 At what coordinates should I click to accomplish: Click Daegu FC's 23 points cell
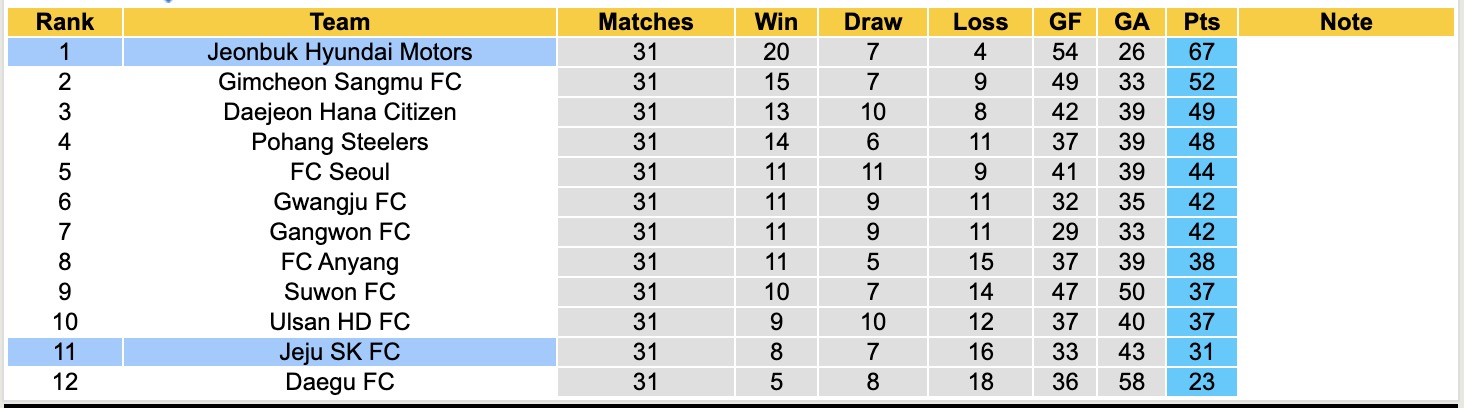point(1201,382)
